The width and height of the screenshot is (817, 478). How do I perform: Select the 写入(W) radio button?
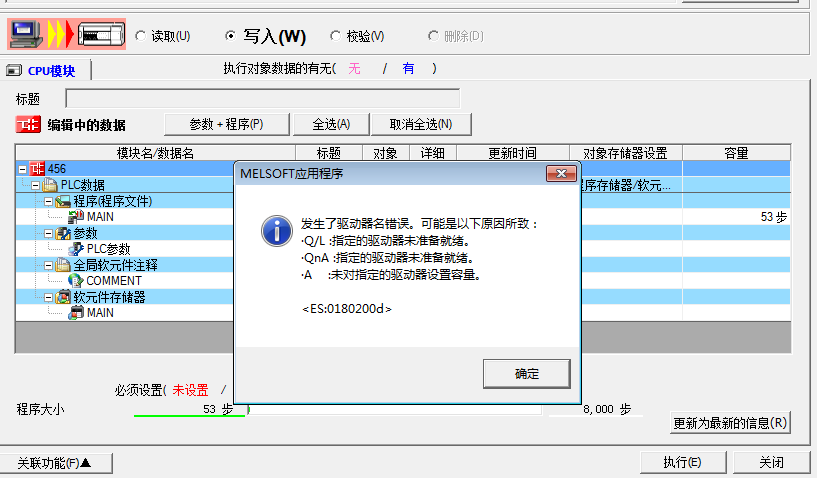coord(231,36)
